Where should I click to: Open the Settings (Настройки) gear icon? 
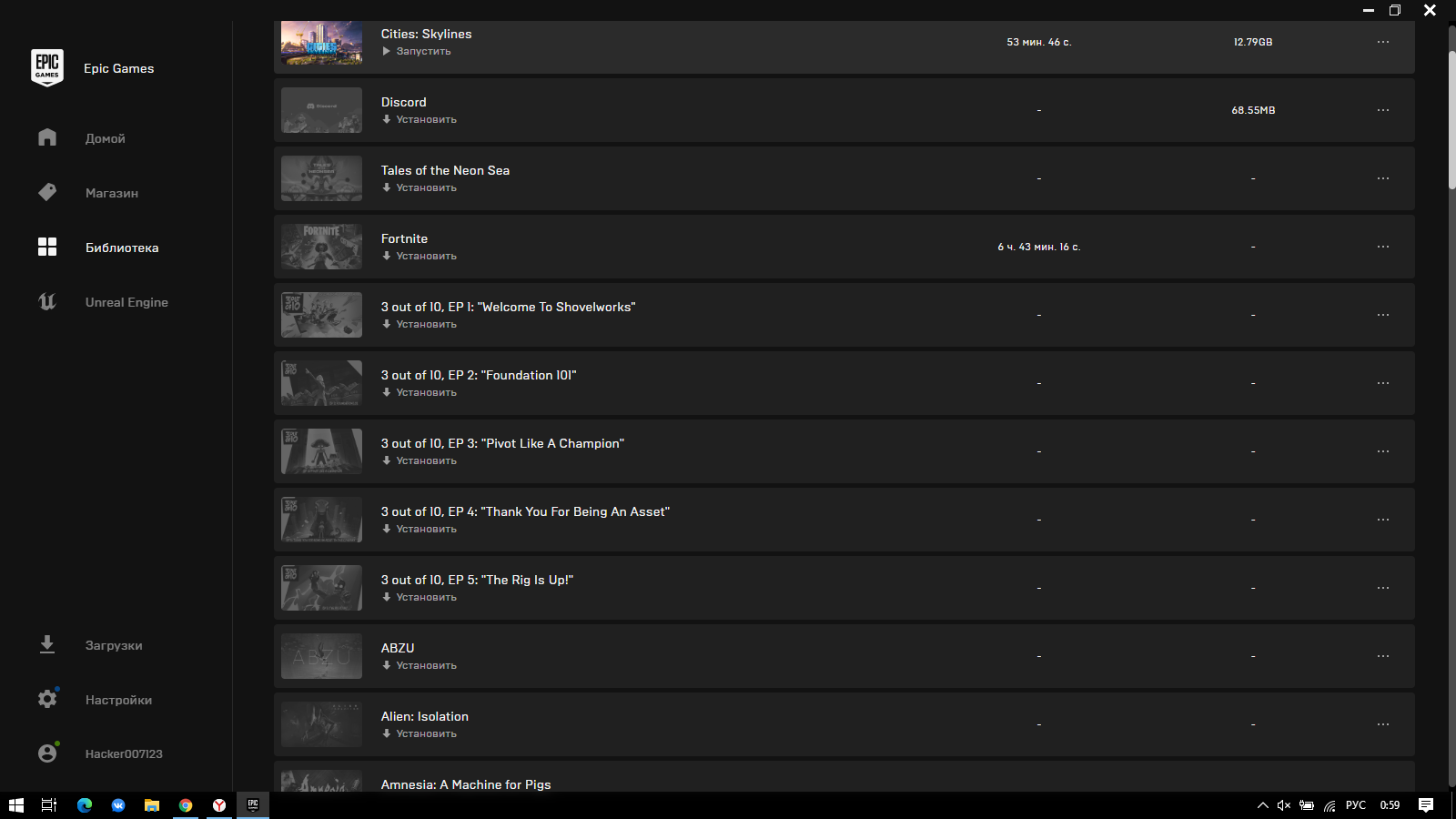[x=47, y=699]
